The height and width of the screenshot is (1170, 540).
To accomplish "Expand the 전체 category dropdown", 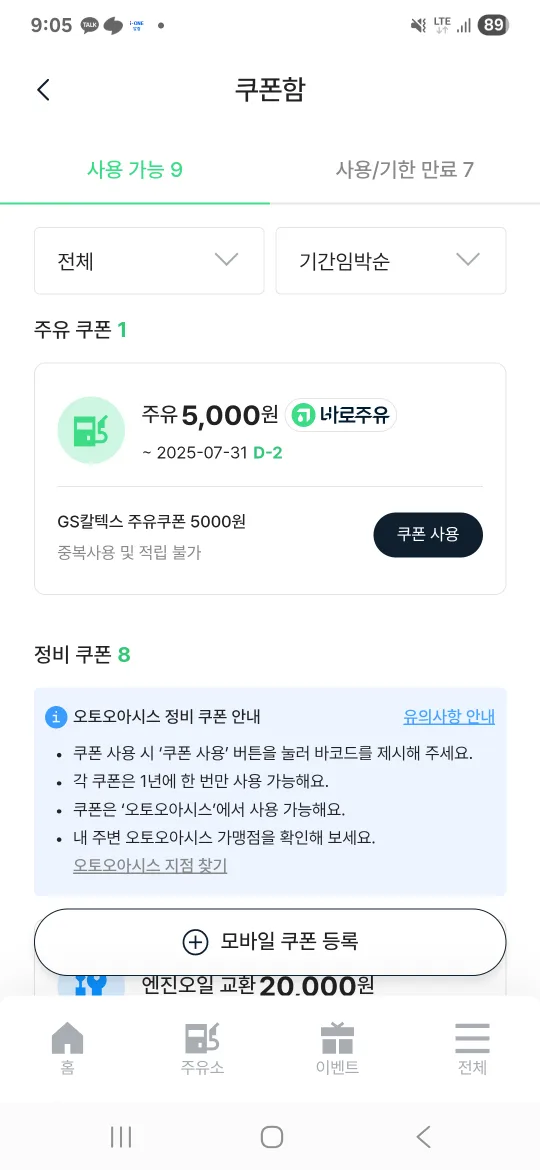I will coord(149,260).
